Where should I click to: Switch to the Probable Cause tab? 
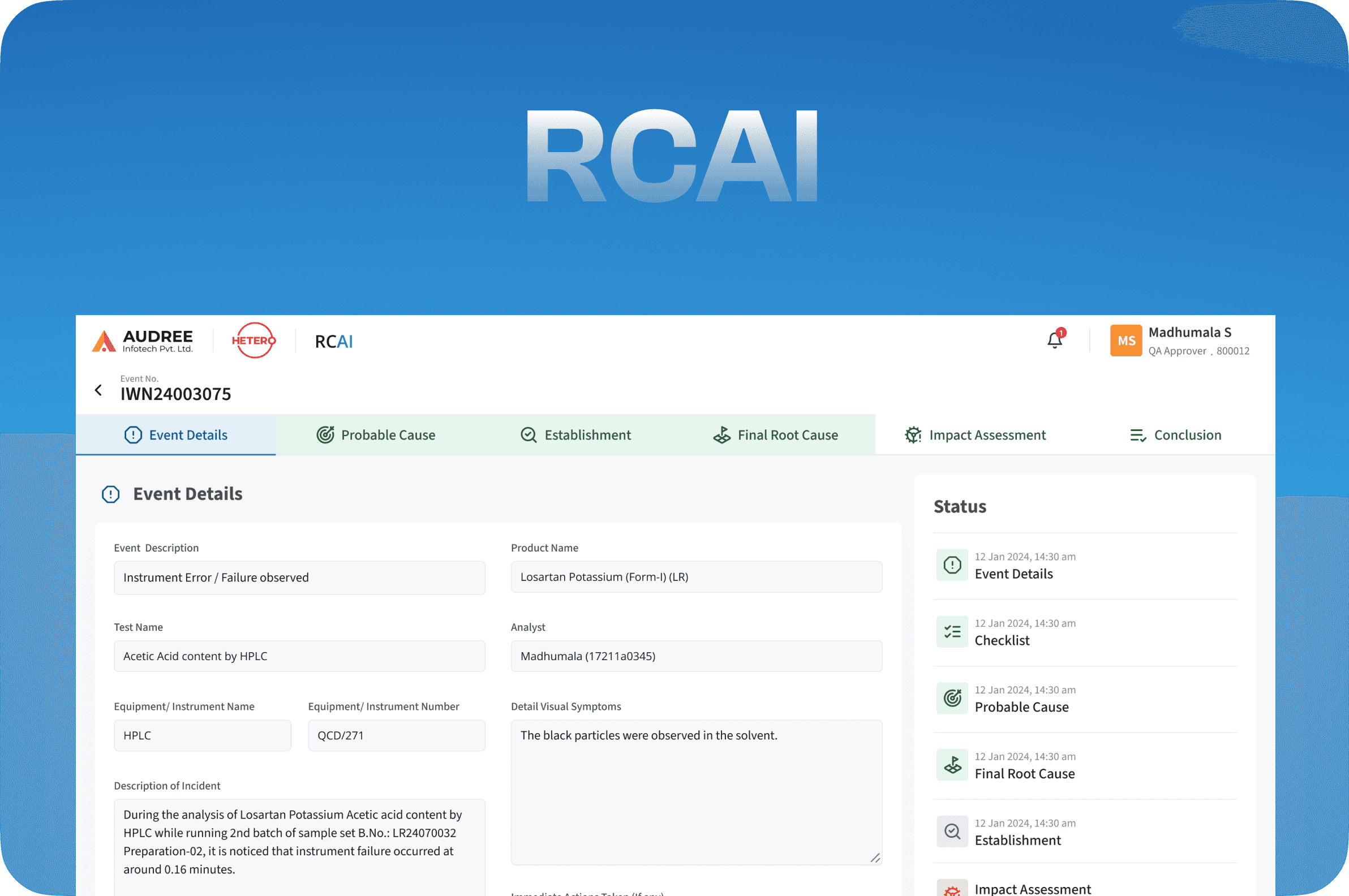click(376, 435)
